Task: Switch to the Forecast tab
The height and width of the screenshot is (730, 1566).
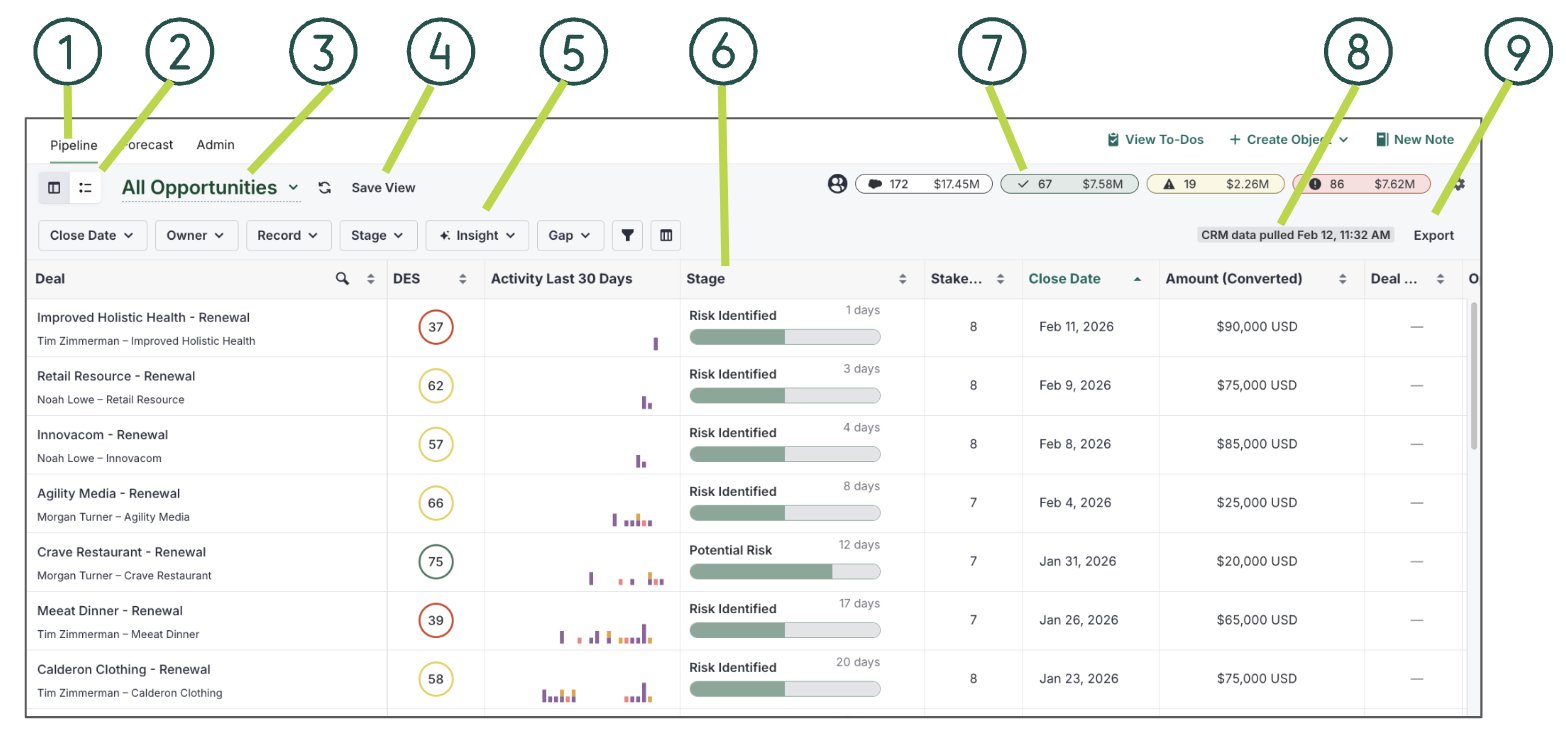Action: (146, 145)
